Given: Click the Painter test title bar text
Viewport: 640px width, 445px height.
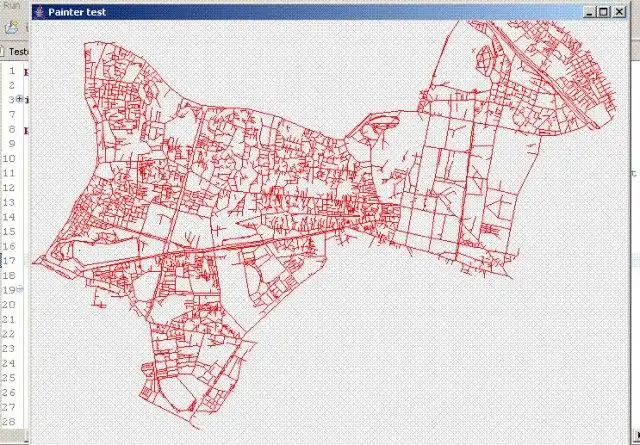Looking at the screenshot, I should click(77, 12).
